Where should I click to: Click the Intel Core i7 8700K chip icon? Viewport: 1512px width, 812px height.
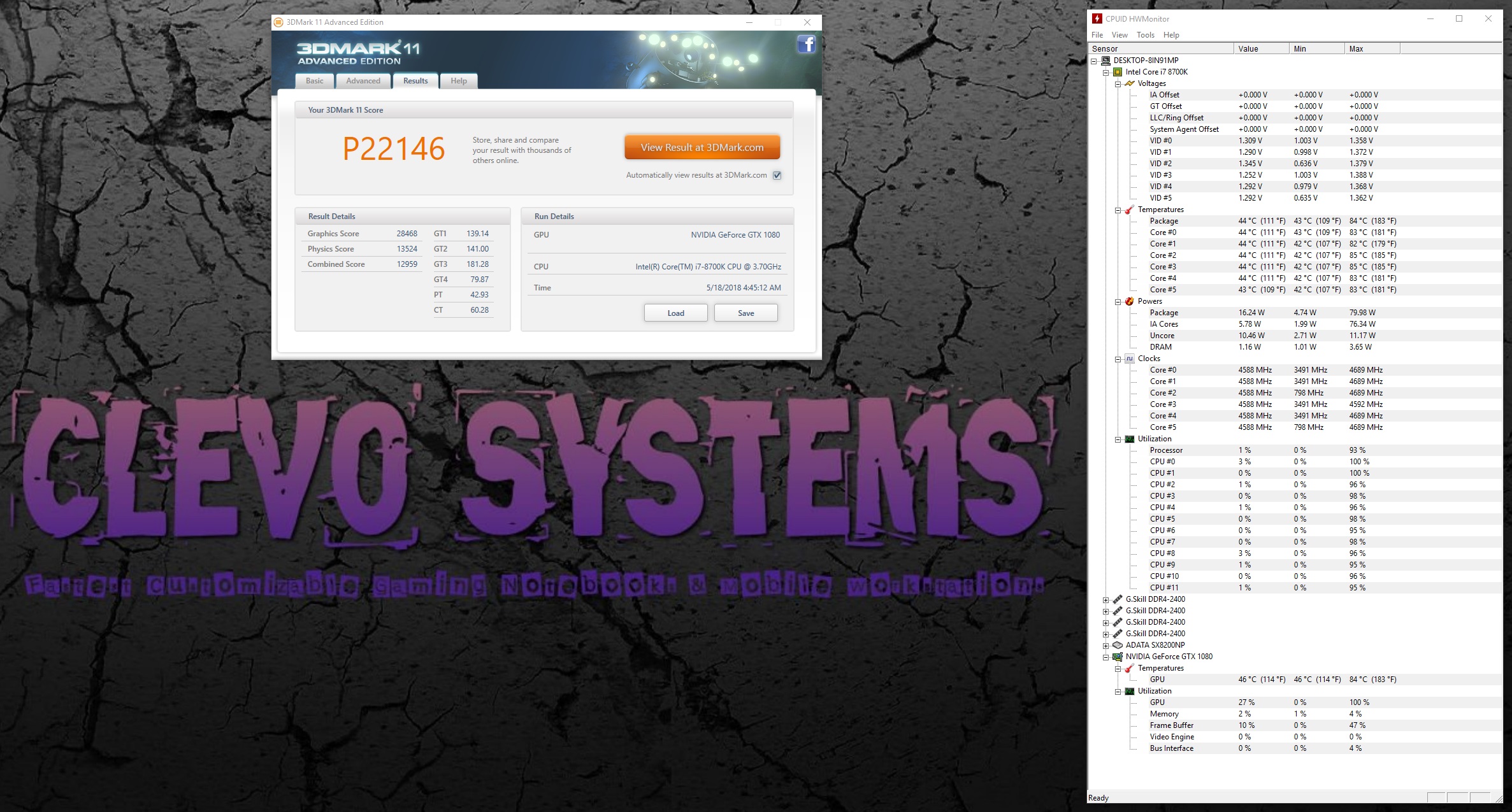1118,72
